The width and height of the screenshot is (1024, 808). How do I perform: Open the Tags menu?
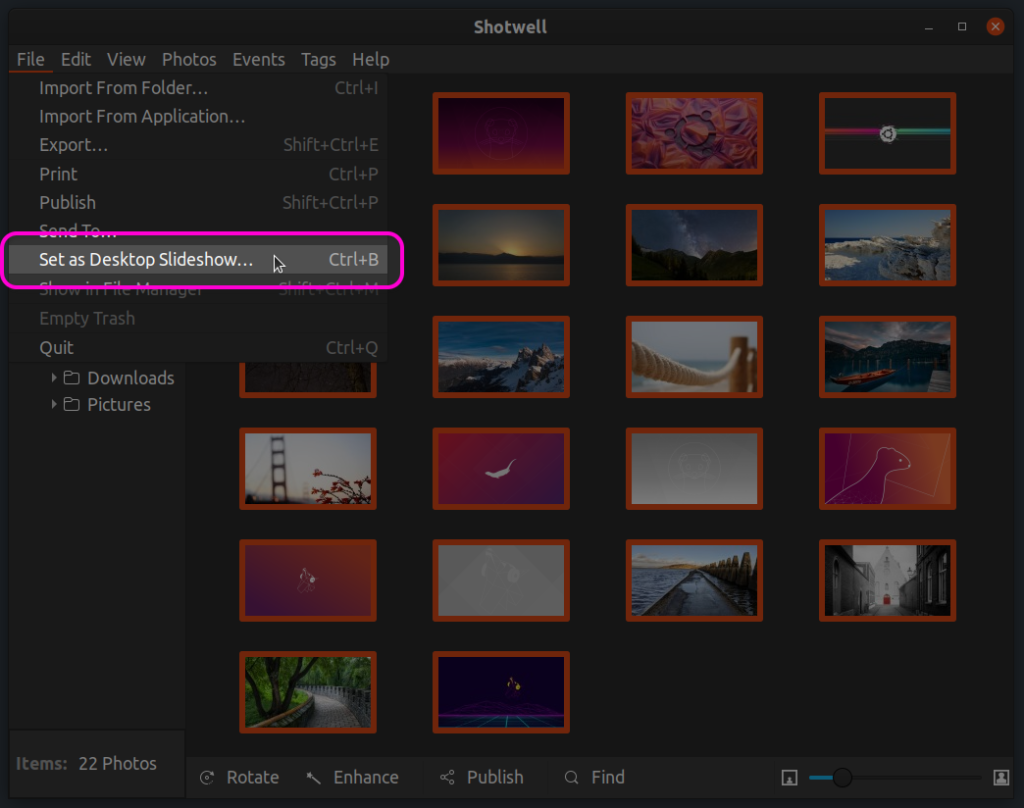tap(318, 59)
